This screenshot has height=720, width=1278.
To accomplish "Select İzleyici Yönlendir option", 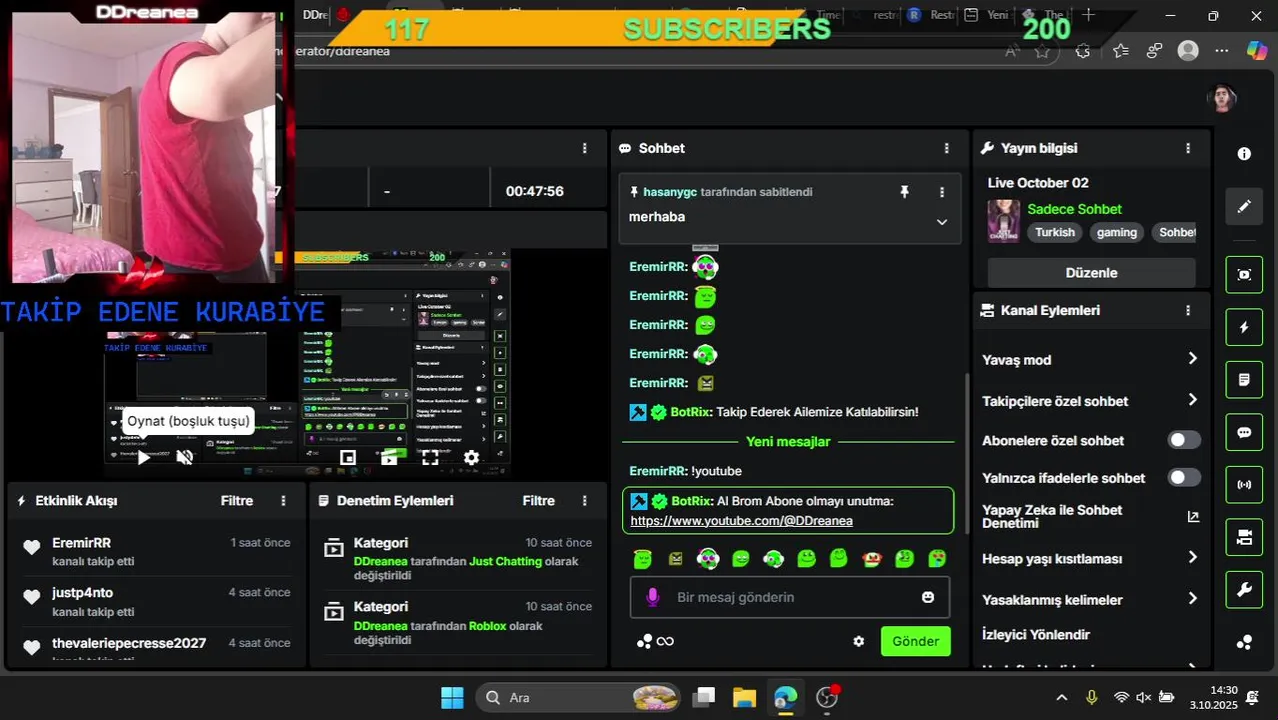I will 1036,635.
